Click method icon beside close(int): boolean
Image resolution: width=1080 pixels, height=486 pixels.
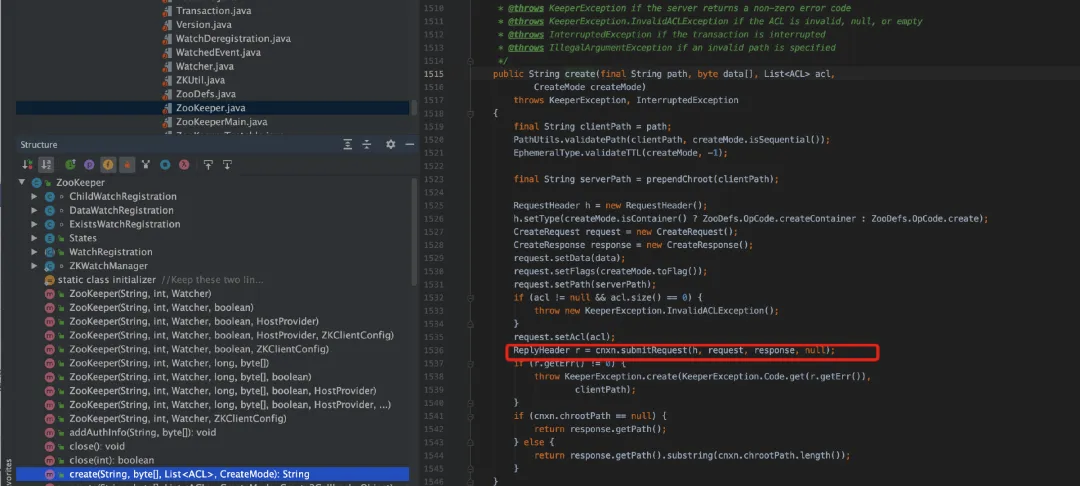[x=50, y=461]
